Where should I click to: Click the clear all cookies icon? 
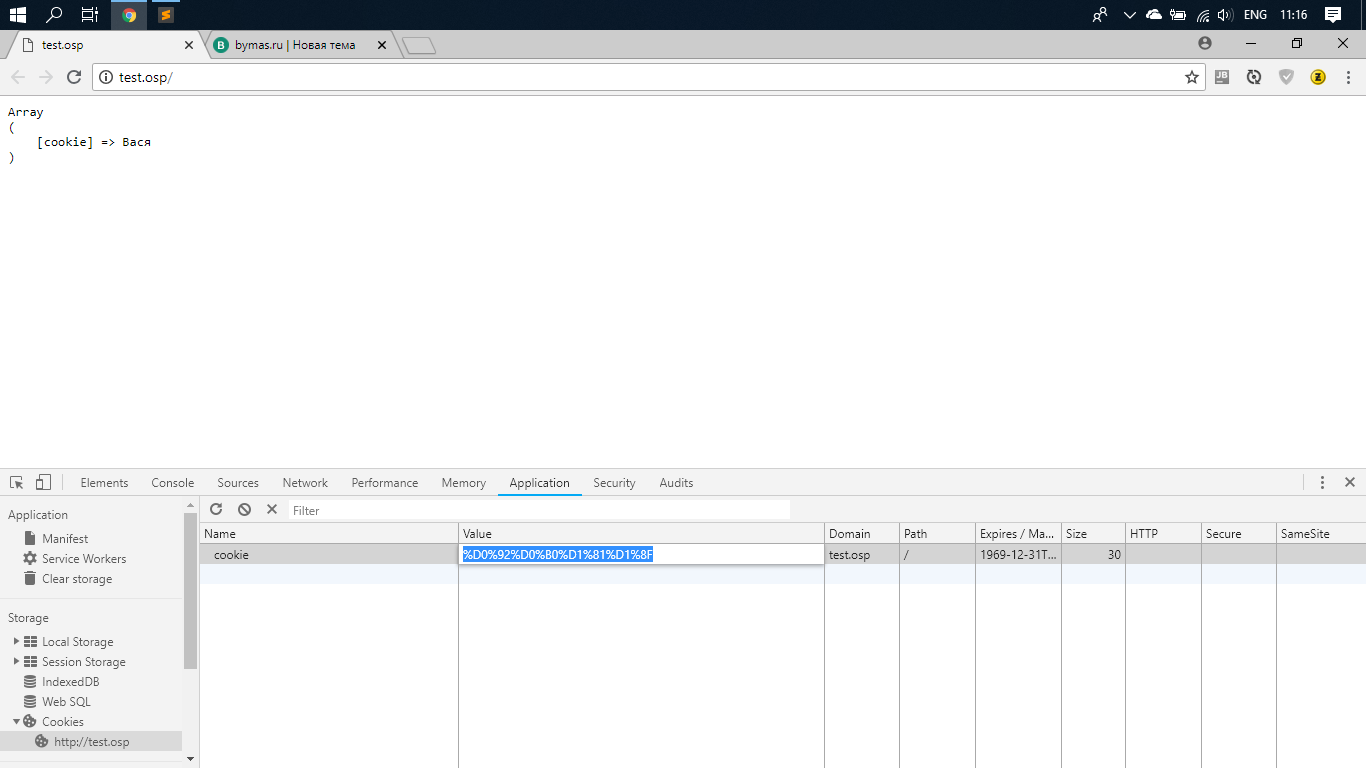(x=244, y=510)
